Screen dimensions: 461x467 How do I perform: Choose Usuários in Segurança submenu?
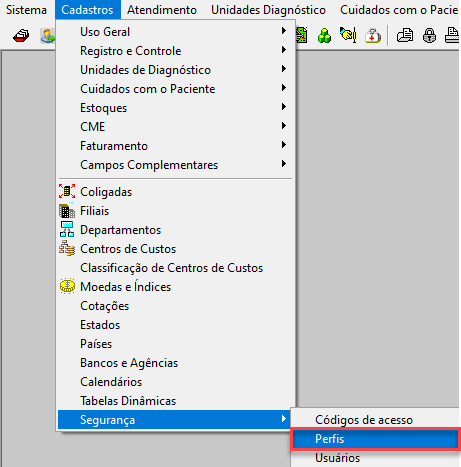coord(376,458)
